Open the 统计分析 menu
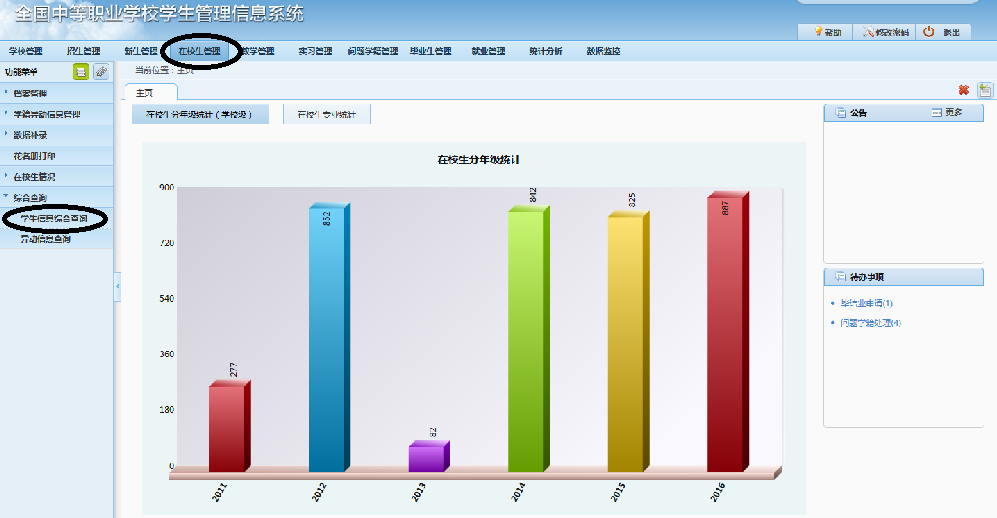Viewport: 997px width, 518px height. click(x=546, y=51)
